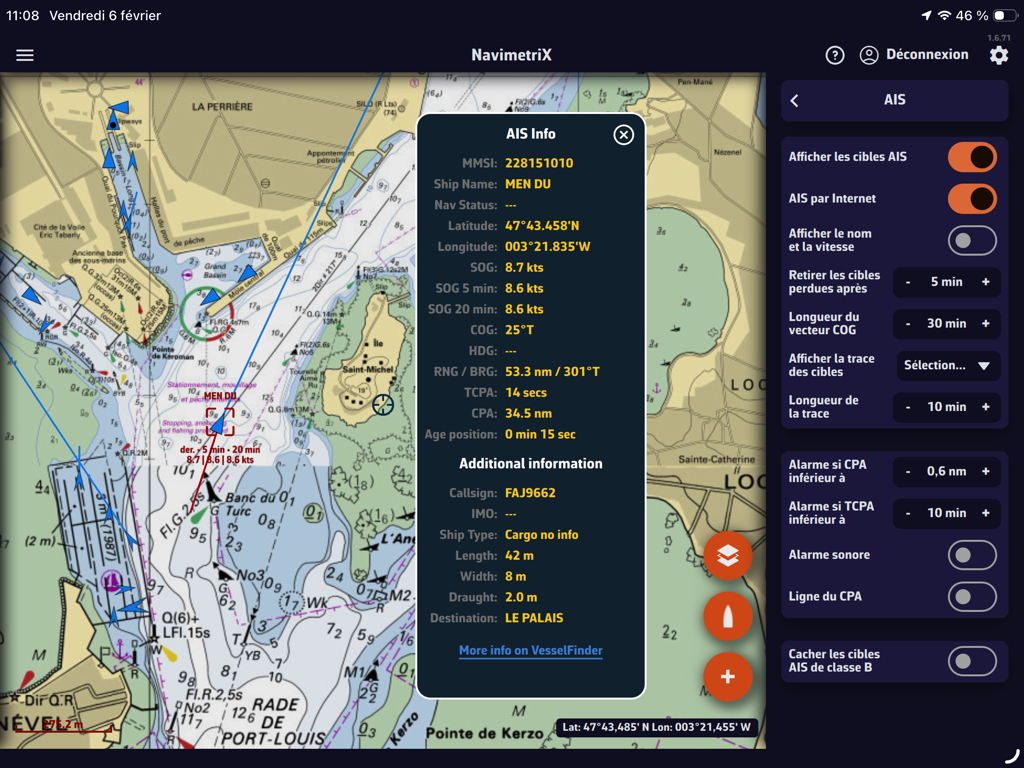This screenshot has height=768, width=1024.
Task: Click the Déconnexion button
Action: click(x=914, y=55)
